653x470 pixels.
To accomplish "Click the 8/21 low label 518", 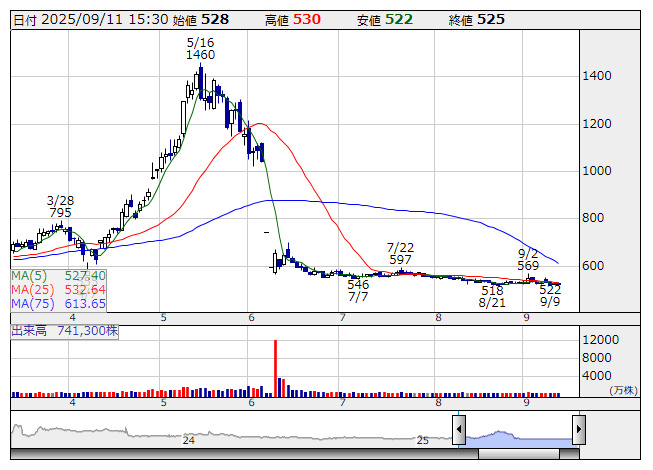I will pyautogui.click(x=492, y=290).
